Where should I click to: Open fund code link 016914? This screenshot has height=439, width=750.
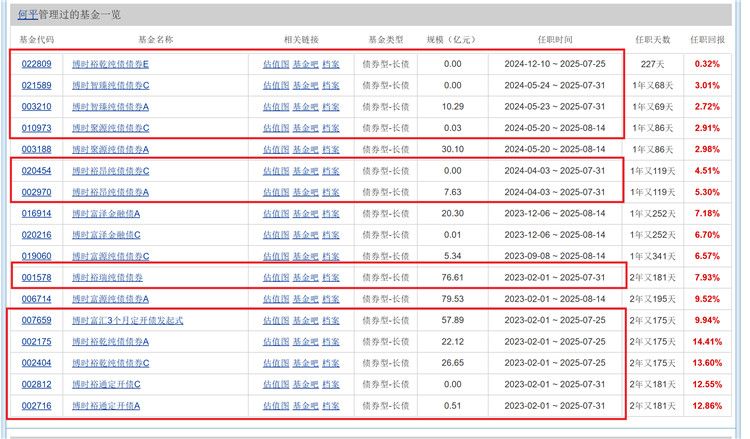(36, 213)
